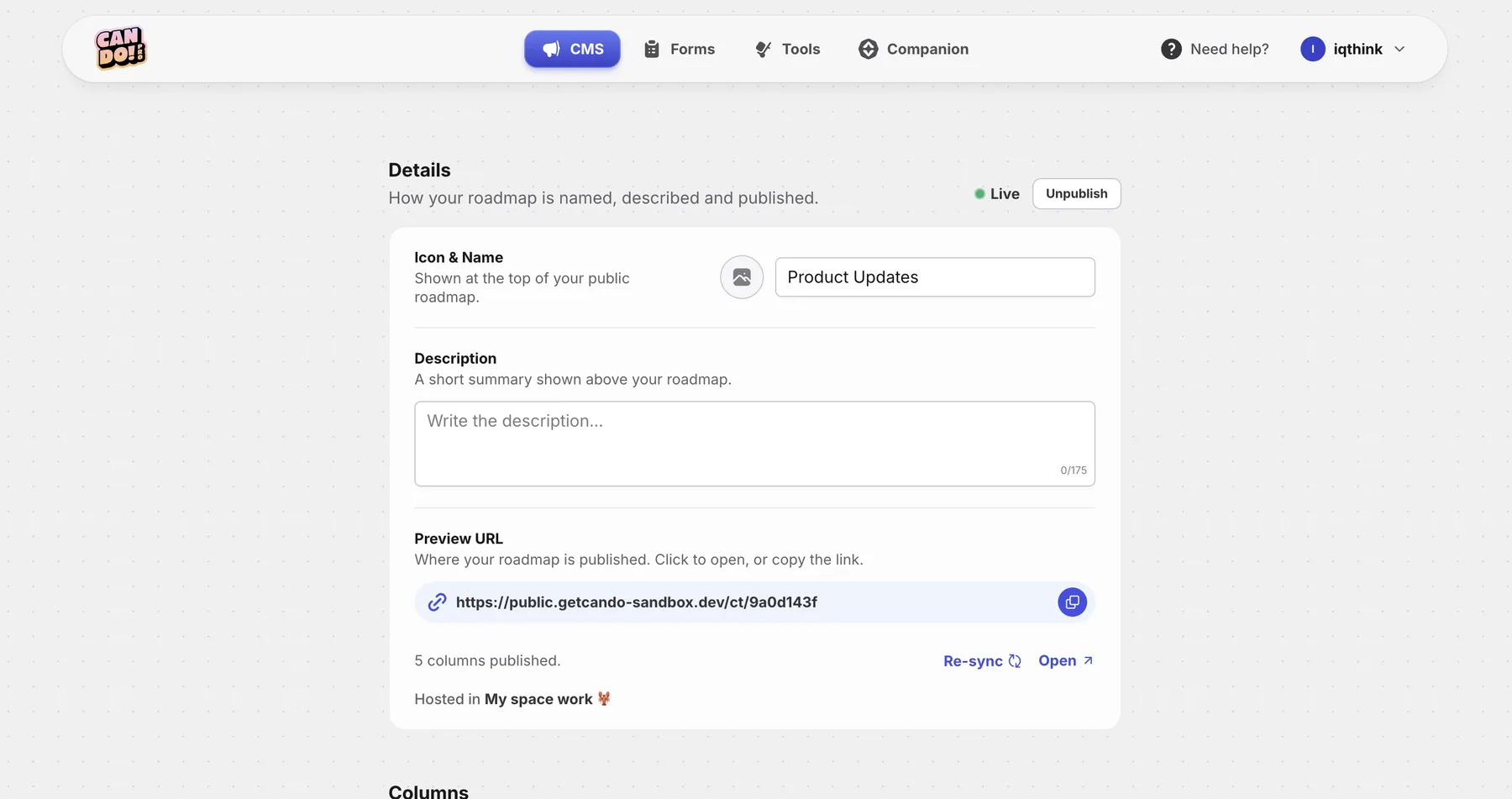Open the Tools tab
Viewport: 1512px width, 799px height.
pyautogui.click(x=788, y=49)
